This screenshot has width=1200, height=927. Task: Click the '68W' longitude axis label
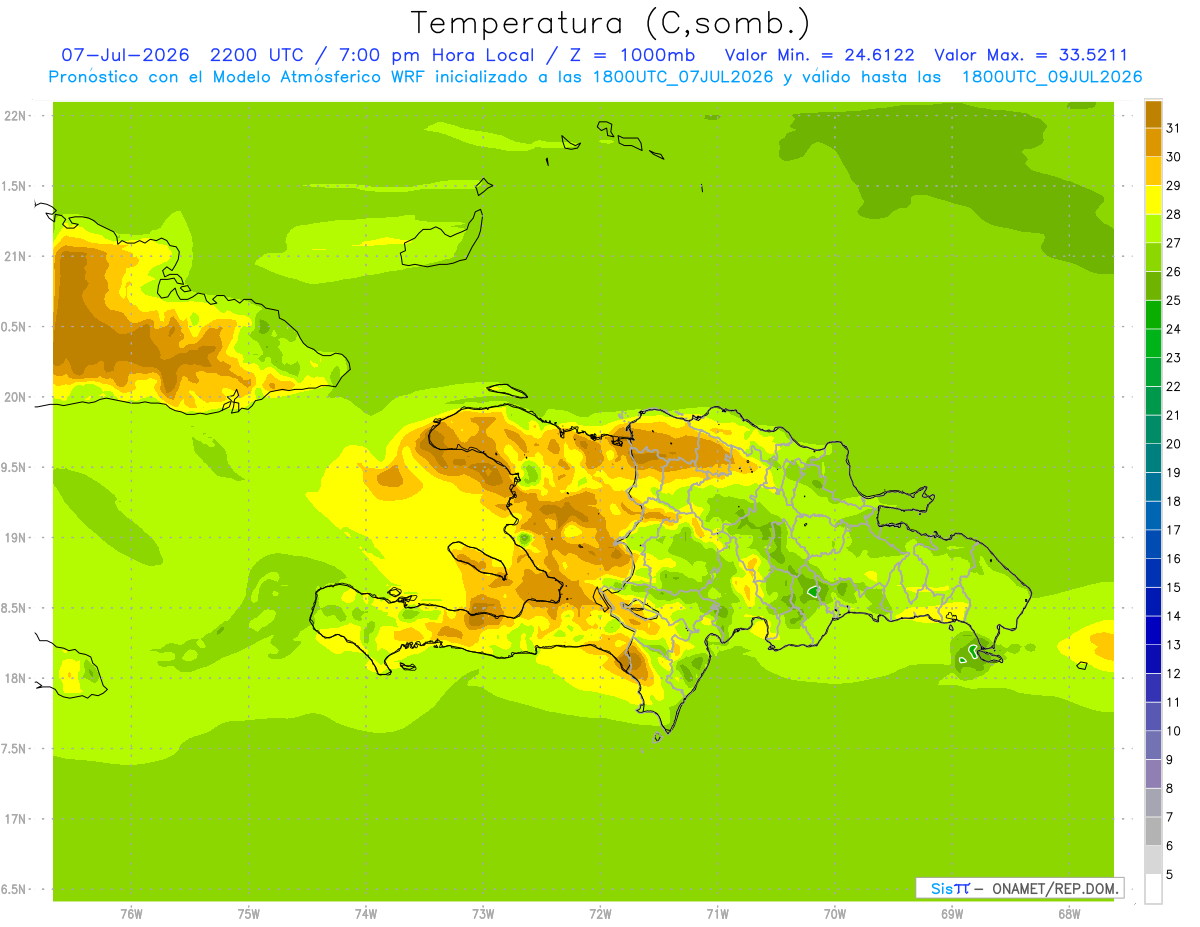tap(1068, 913)
